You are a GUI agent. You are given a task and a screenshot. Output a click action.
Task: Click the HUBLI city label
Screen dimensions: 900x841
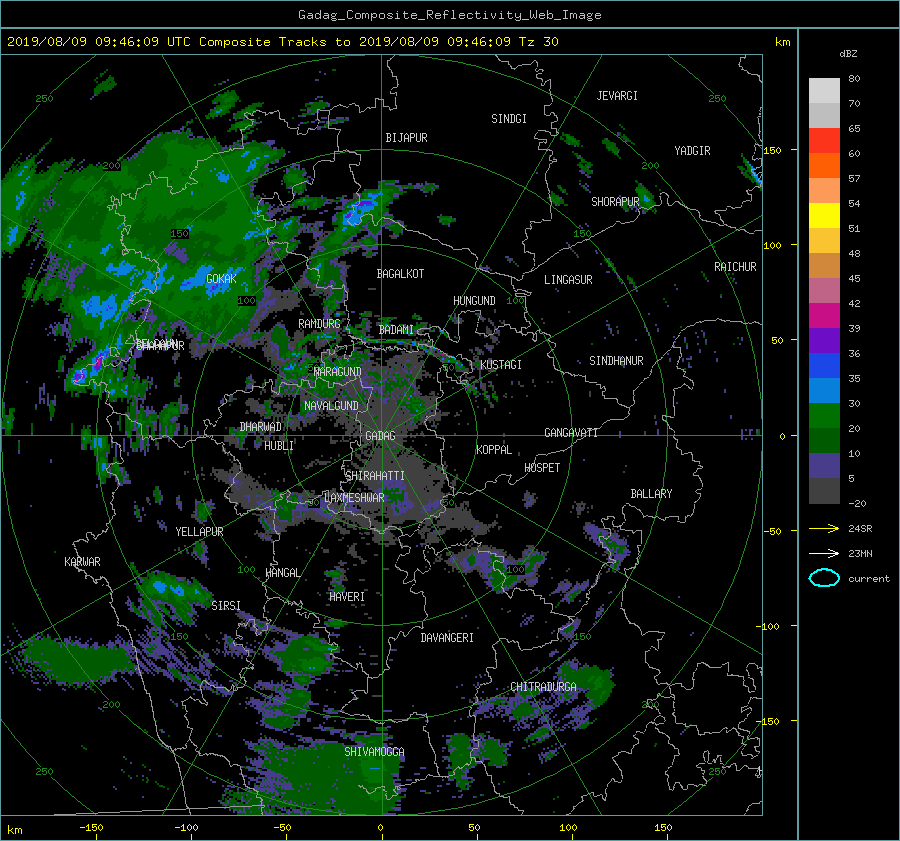[279, 446]
